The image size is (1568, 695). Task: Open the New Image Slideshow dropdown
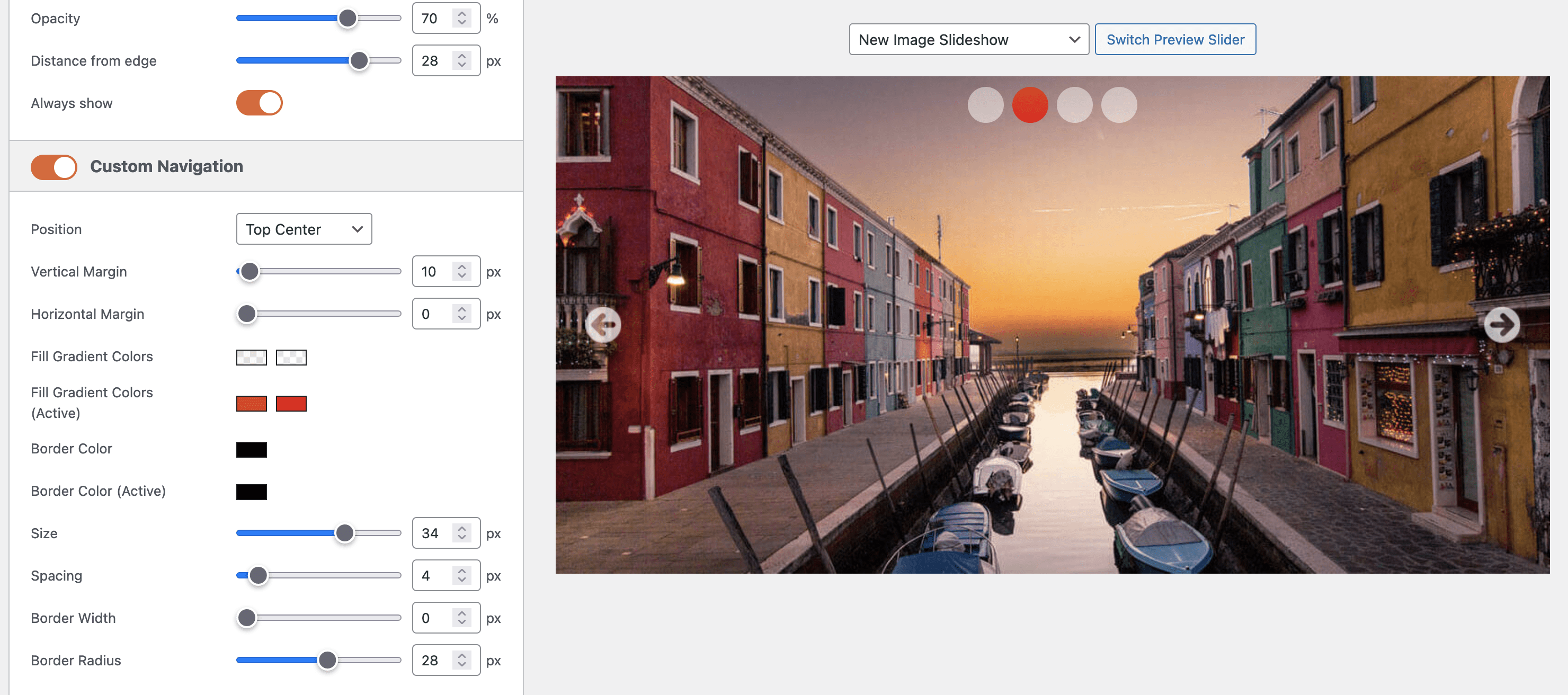point(968,40)
